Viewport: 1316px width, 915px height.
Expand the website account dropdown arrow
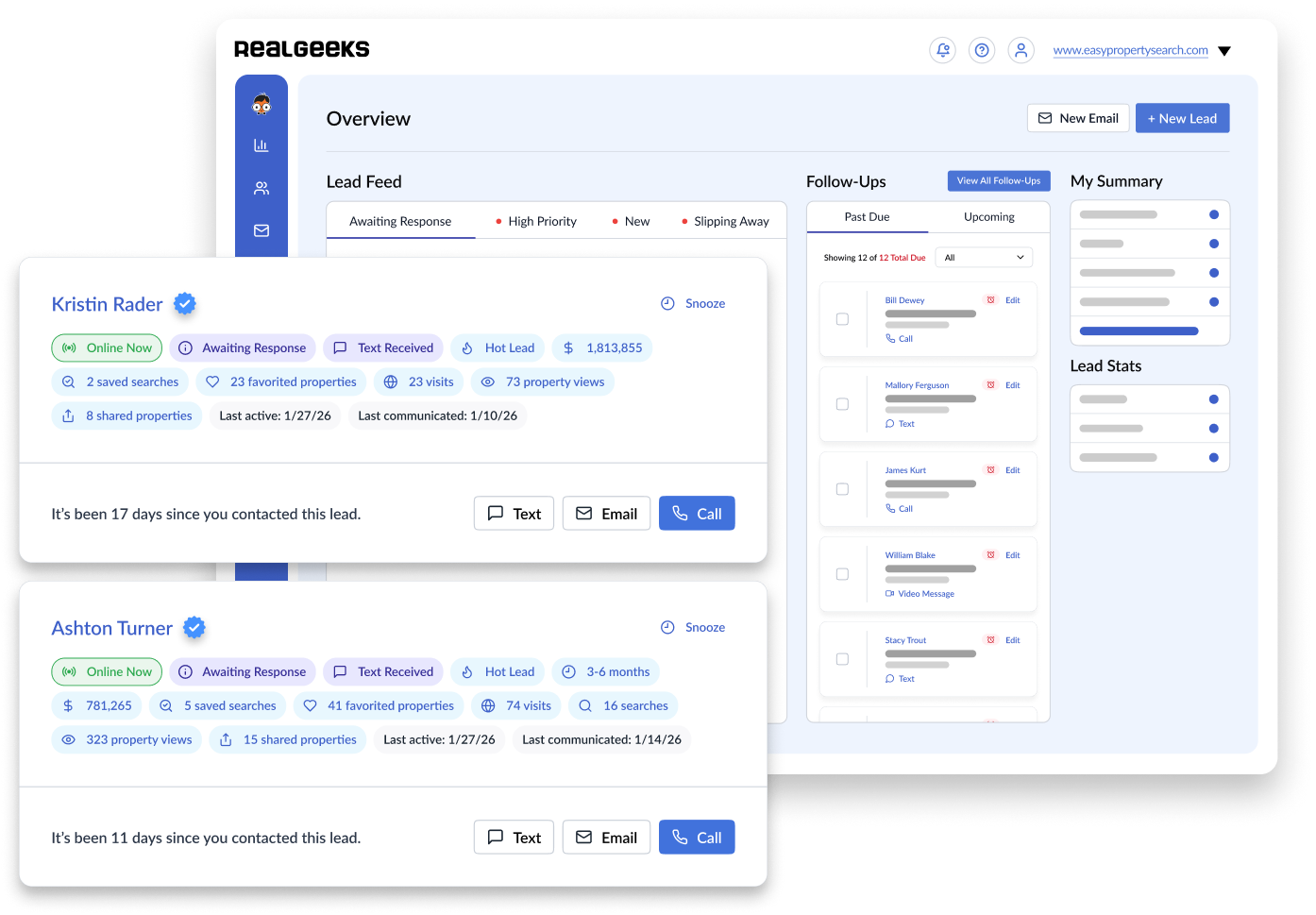[x=1224, y=51]
